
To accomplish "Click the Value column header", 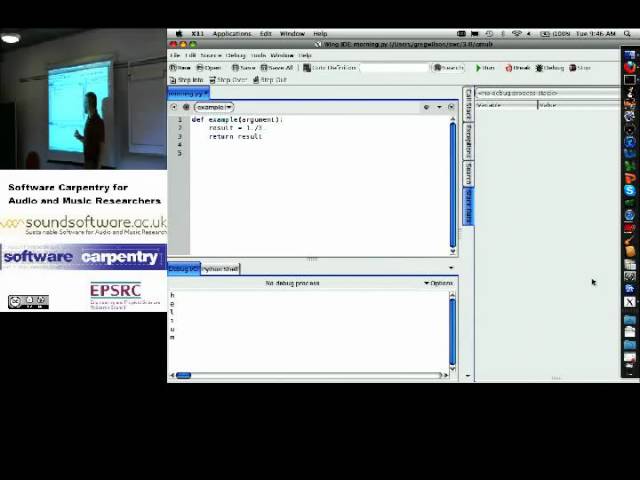I will click(579, 105).
